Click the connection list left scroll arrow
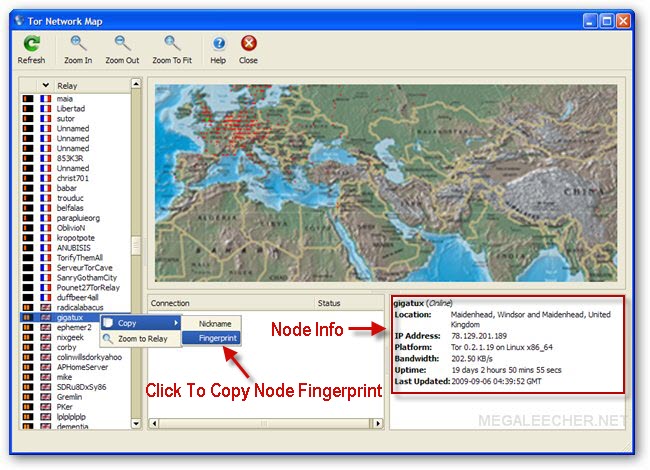 tap(154, 424)
